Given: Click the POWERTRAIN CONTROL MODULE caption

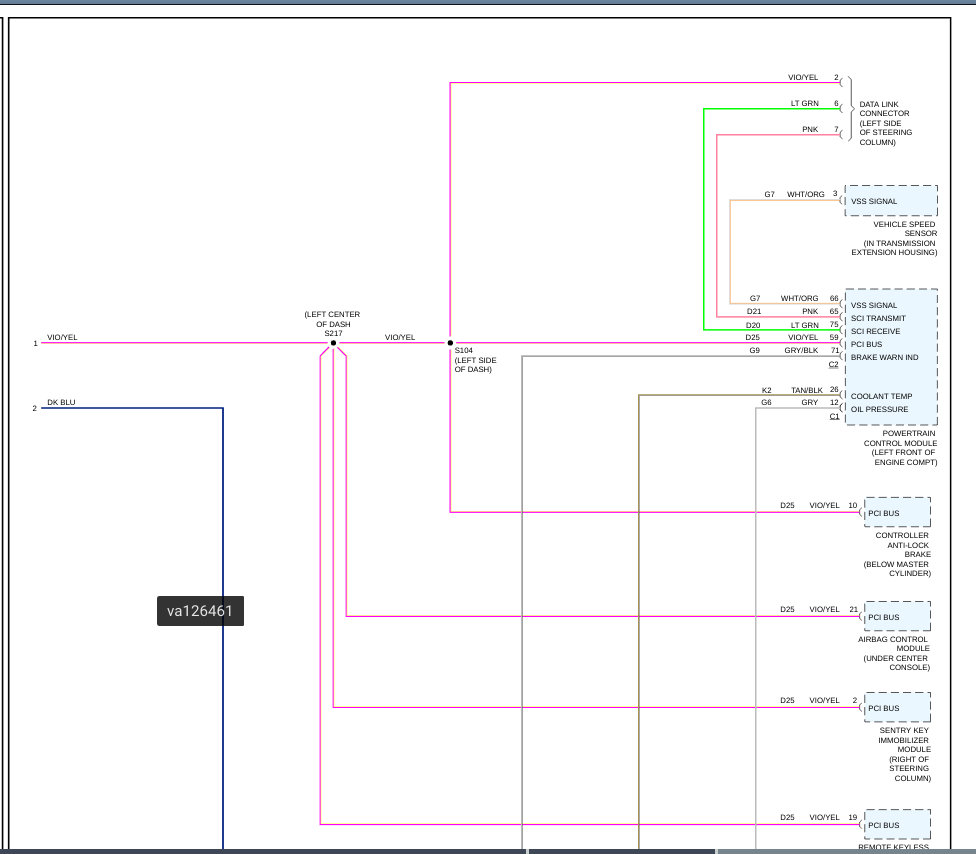Looking at the screenshot, I should [x=899, y=448].
